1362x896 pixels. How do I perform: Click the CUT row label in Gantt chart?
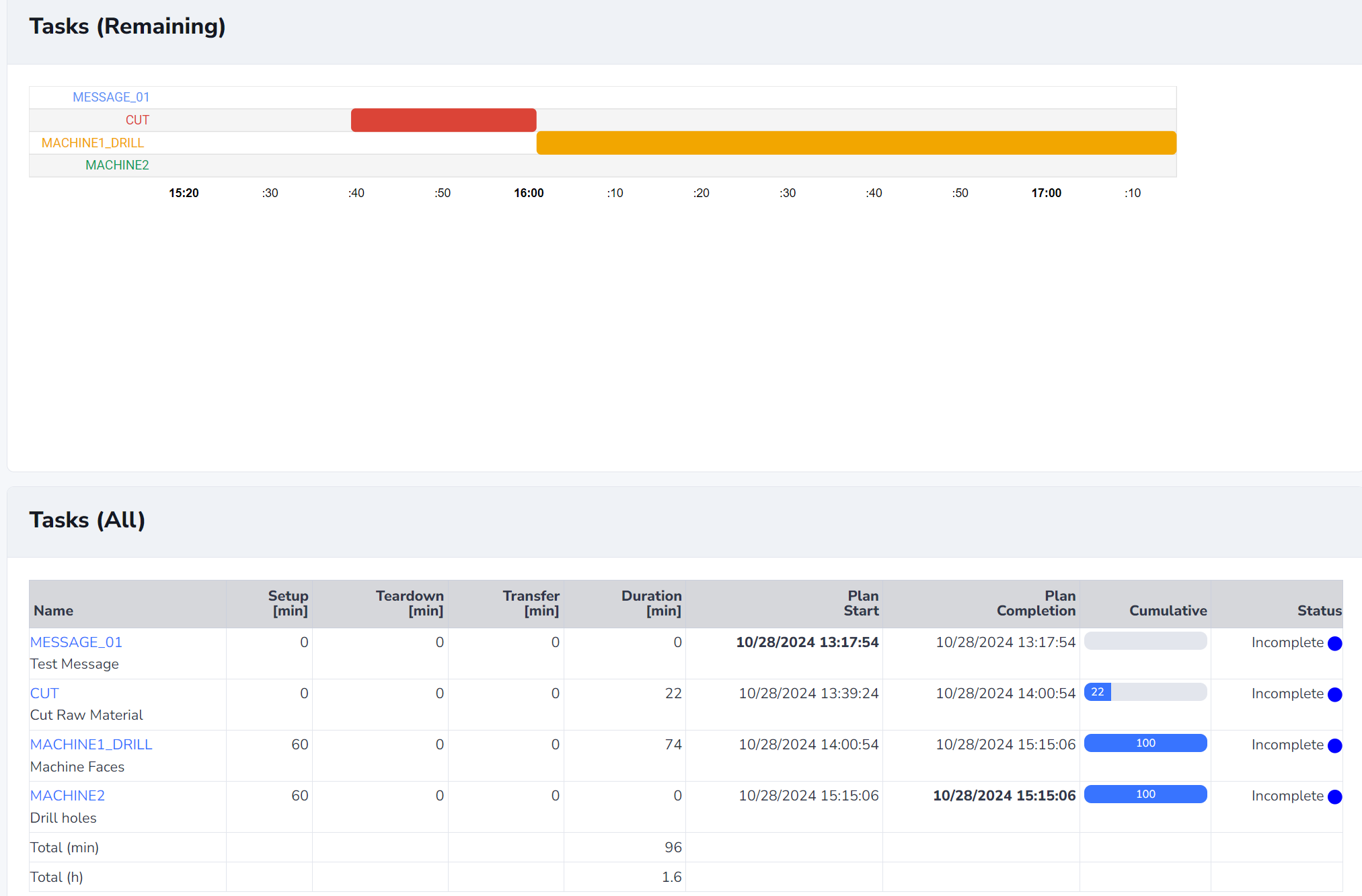137,120
